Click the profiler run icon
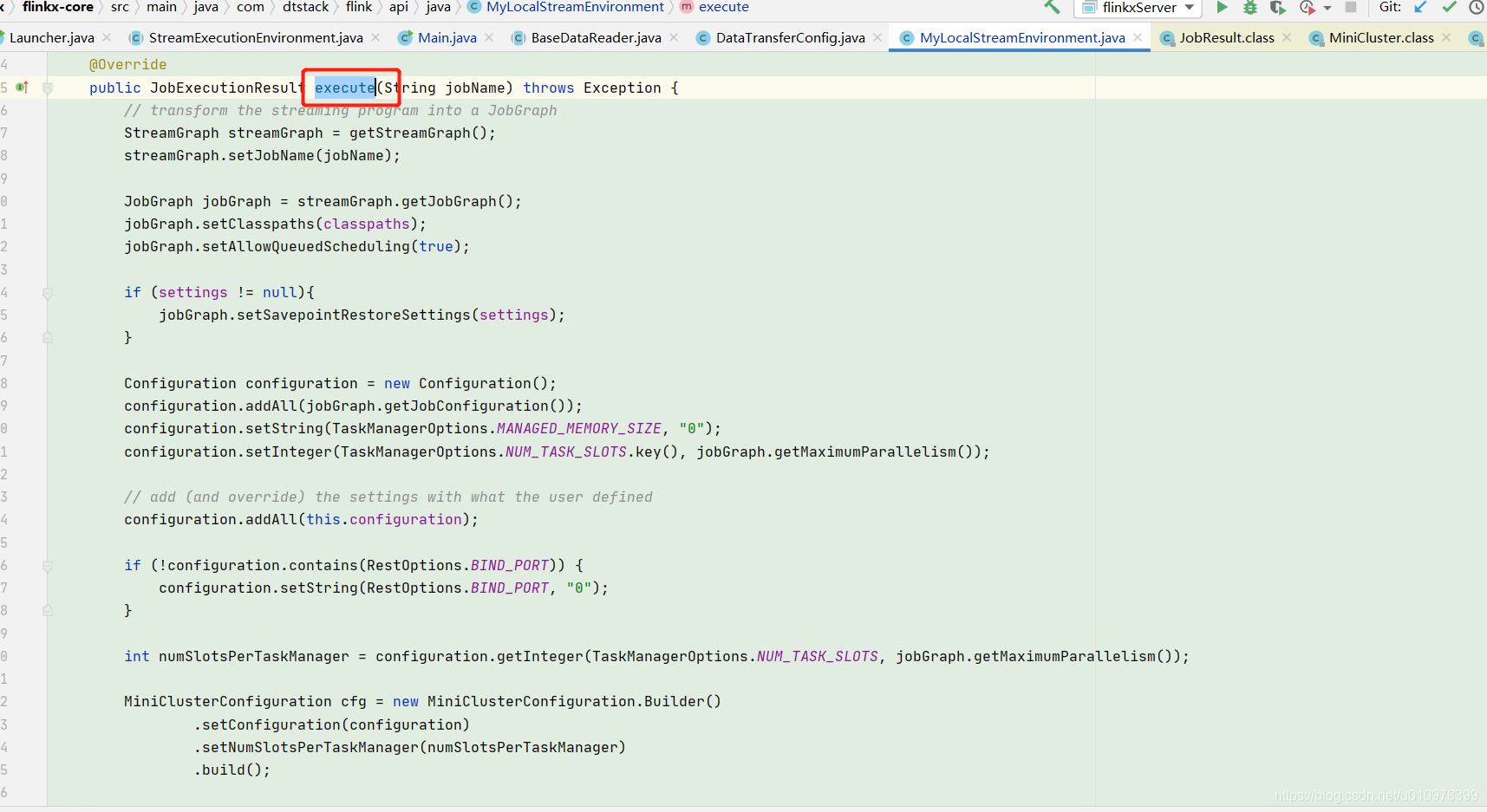Viewport: 1487px width, 812px height. (x=1308, y=7)
